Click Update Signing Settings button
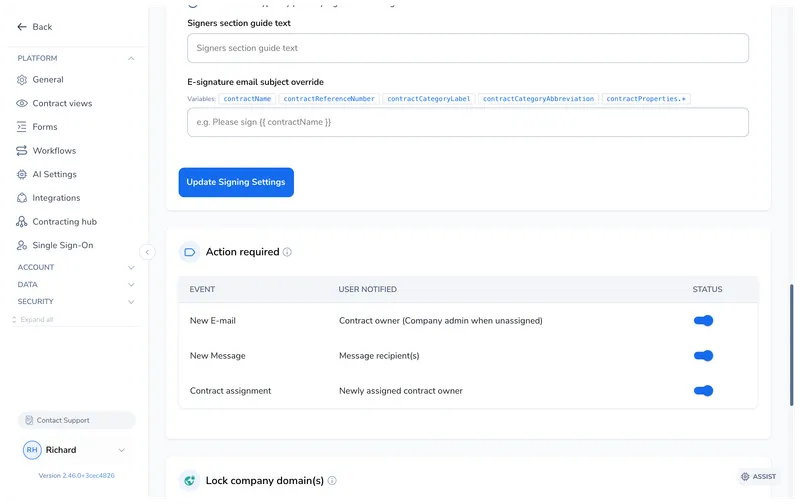Image resolution: width=800 pixels, height=504 pixels. point(236,182)
